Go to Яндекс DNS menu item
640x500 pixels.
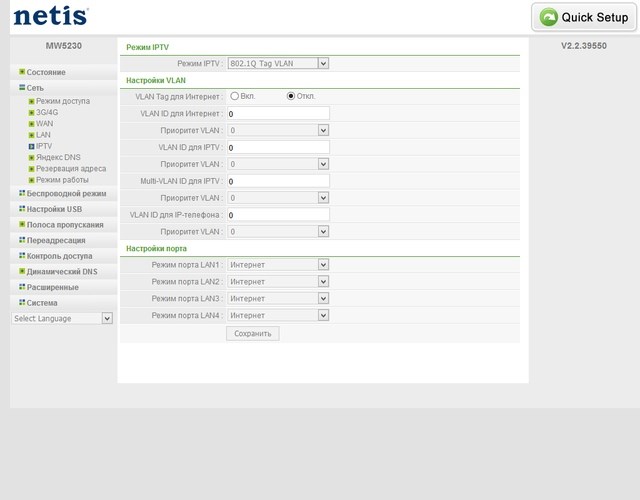58,157
